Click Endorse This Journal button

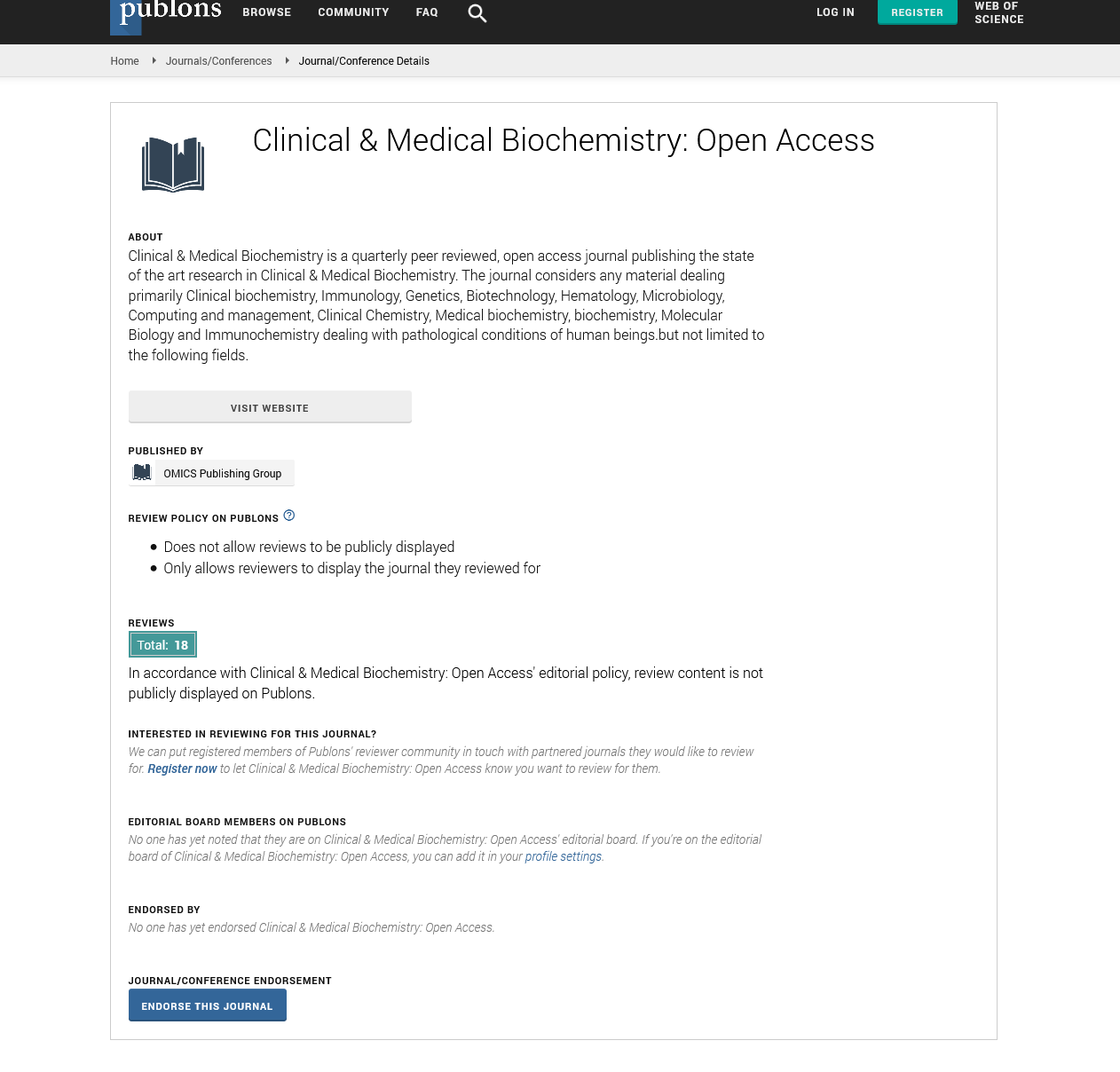pyautogui.click(x=208, y=1005)
